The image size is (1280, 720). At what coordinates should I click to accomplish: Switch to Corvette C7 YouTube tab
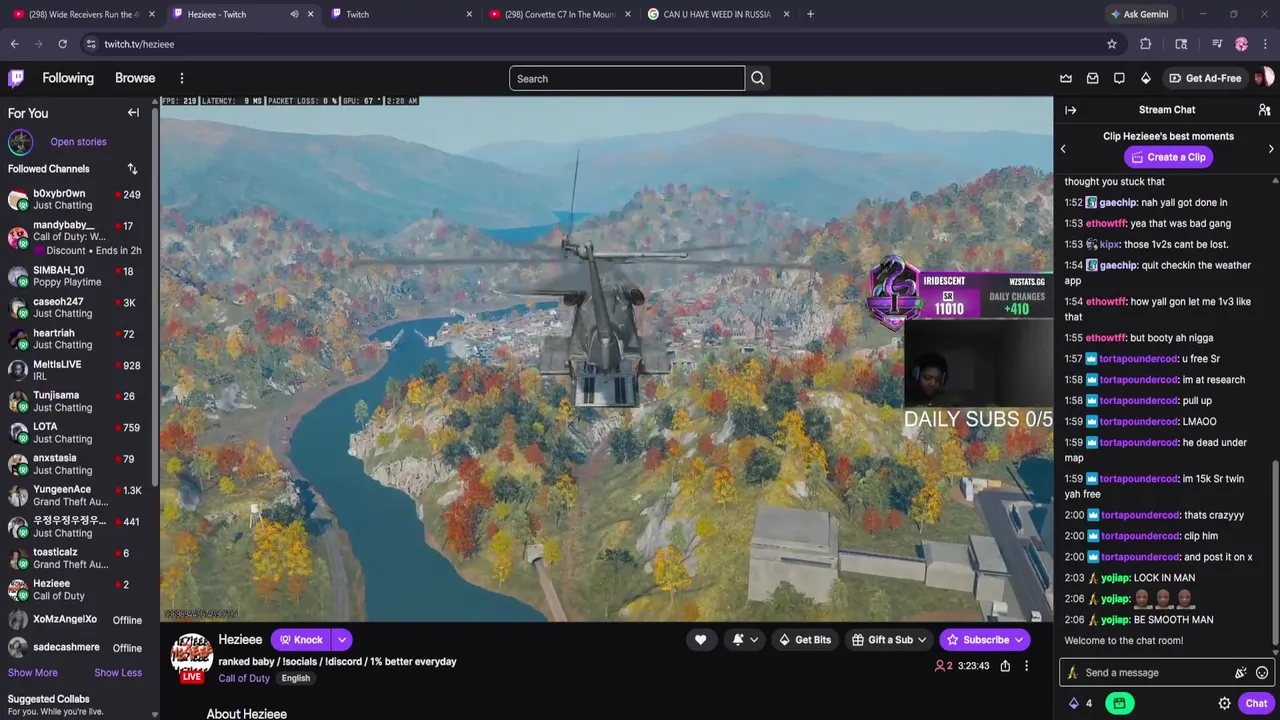tap(560, 14)
